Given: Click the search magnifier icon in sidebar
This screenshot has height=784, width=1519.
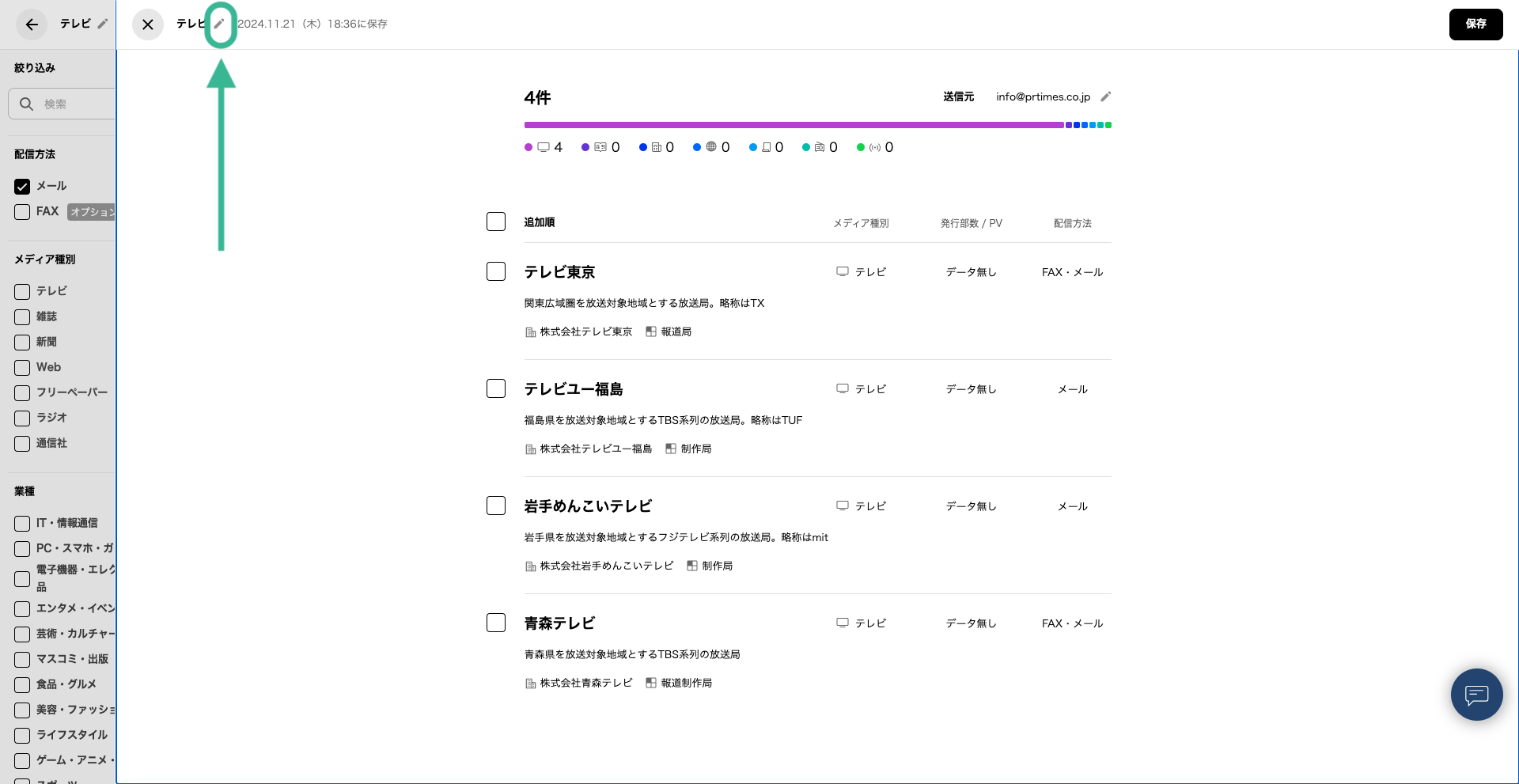Looking at the screenshot, I should pyautogui.click(x=26, y=104).
